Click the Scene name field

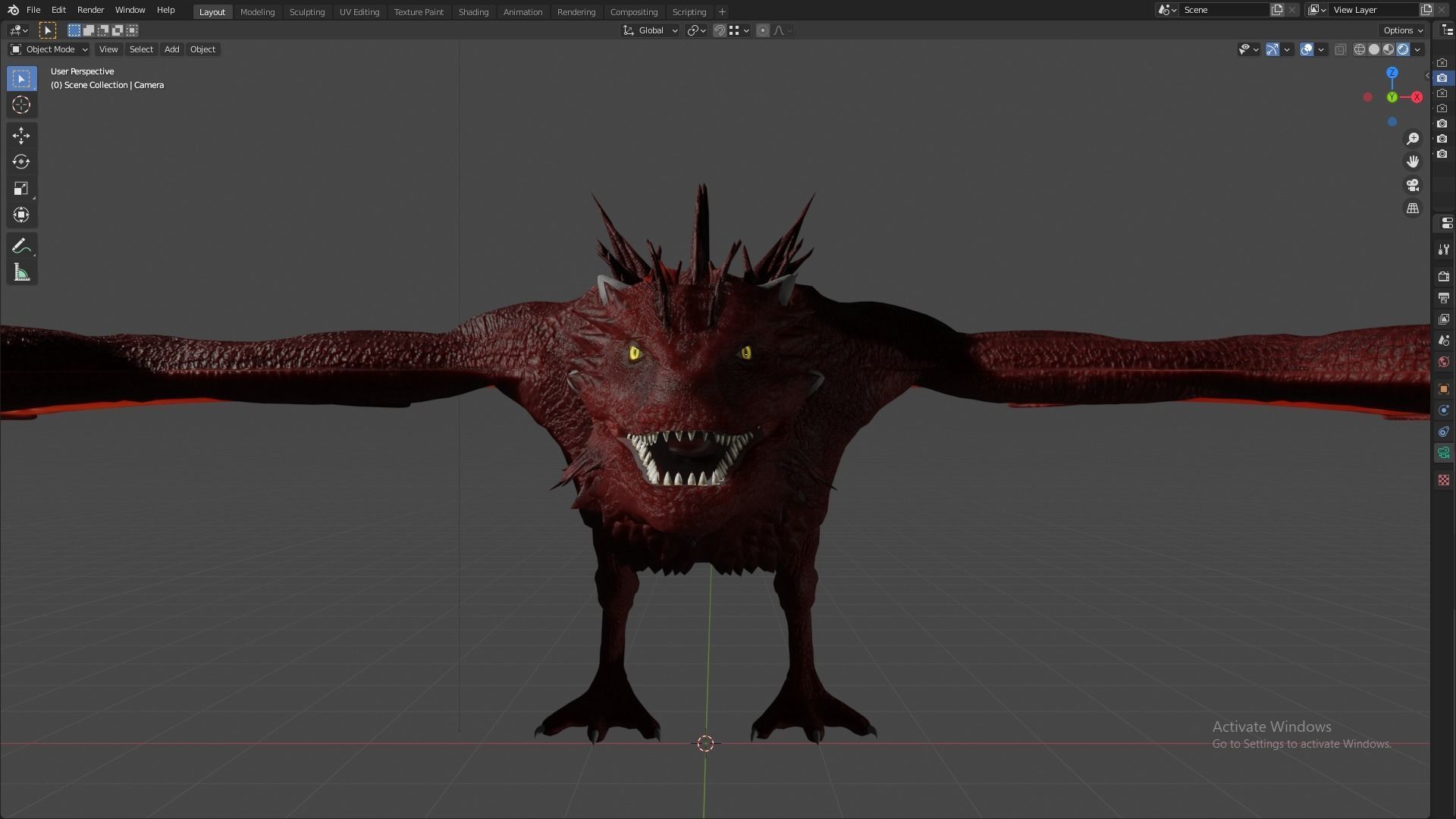pyautogui.click(x=1225, y=10)
